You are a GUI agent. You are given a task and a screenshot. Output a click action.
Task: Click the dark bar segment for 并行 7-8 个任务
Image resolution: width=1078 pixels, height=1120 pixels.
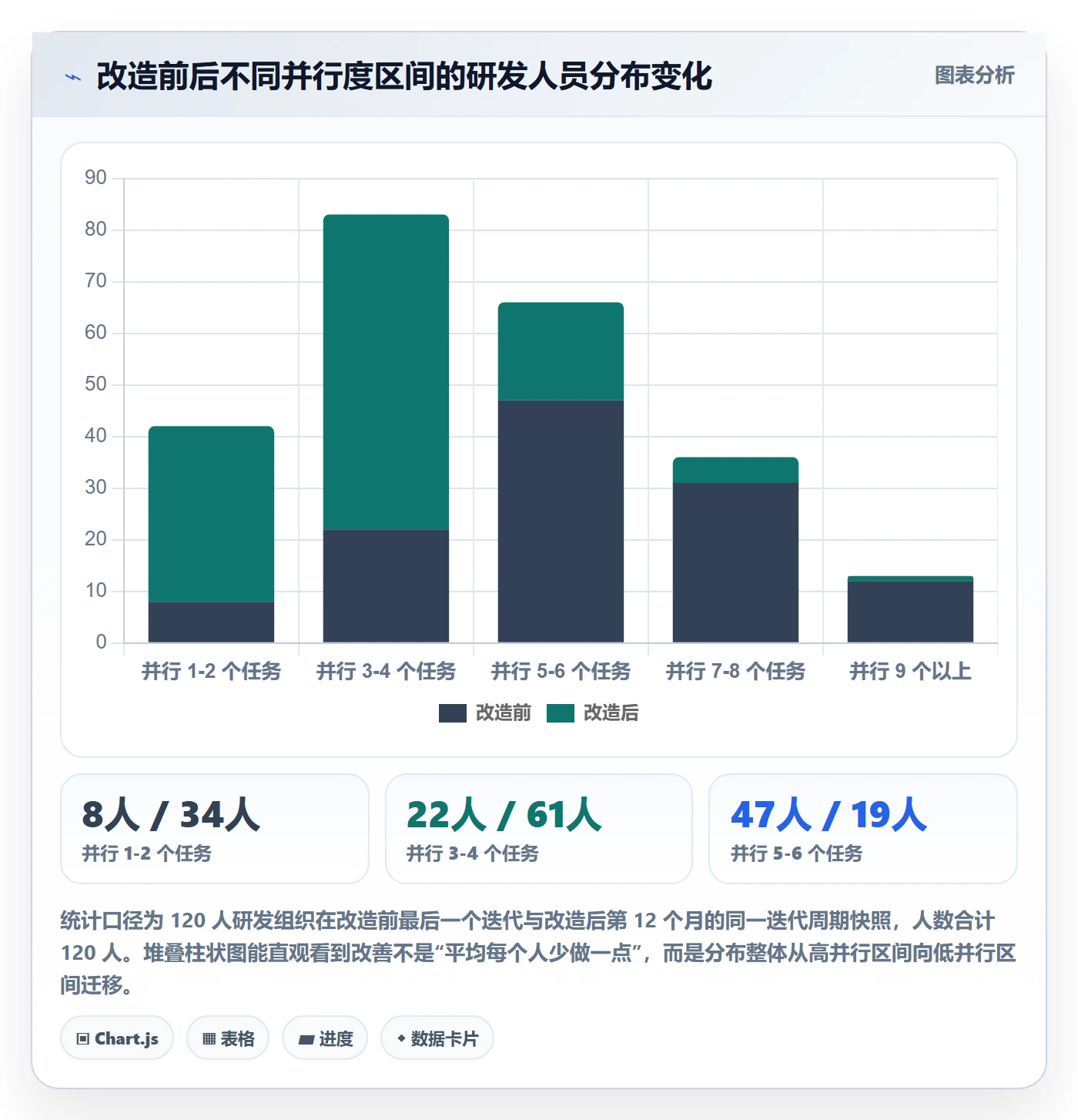(735, 563)
